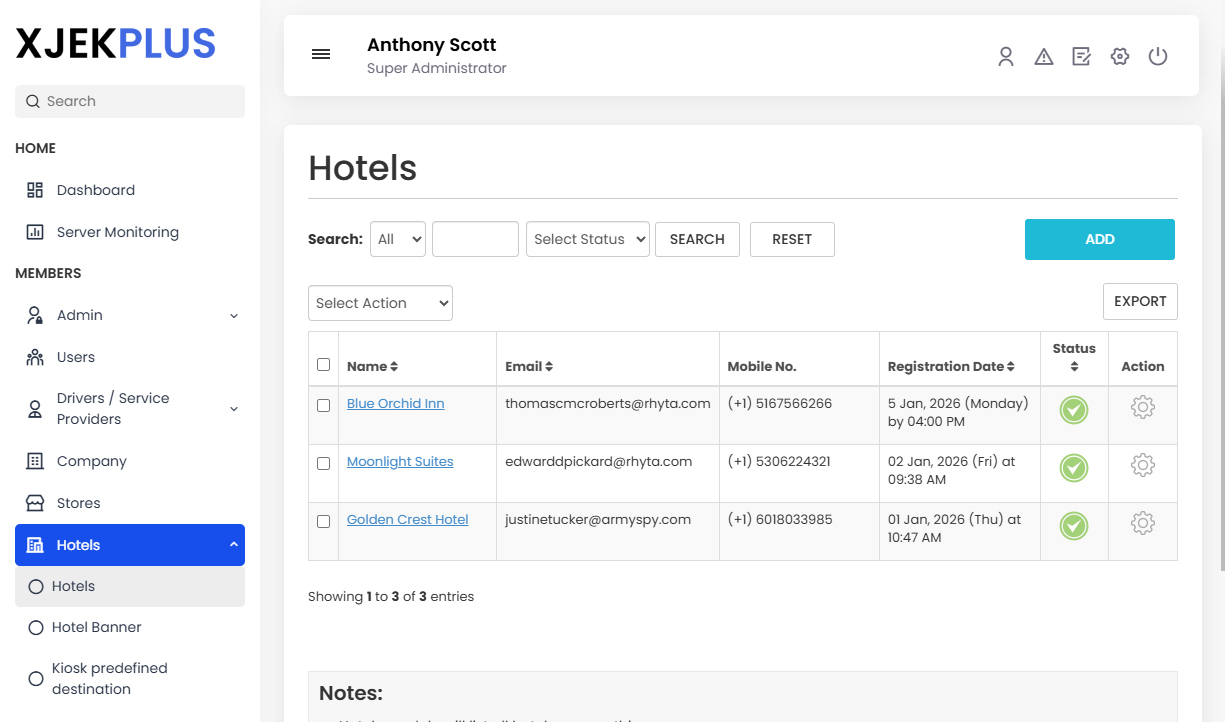This screenshot has width=1225, height=722.
Task: Open the Select Status dropdown
Action: coord(587,239)
